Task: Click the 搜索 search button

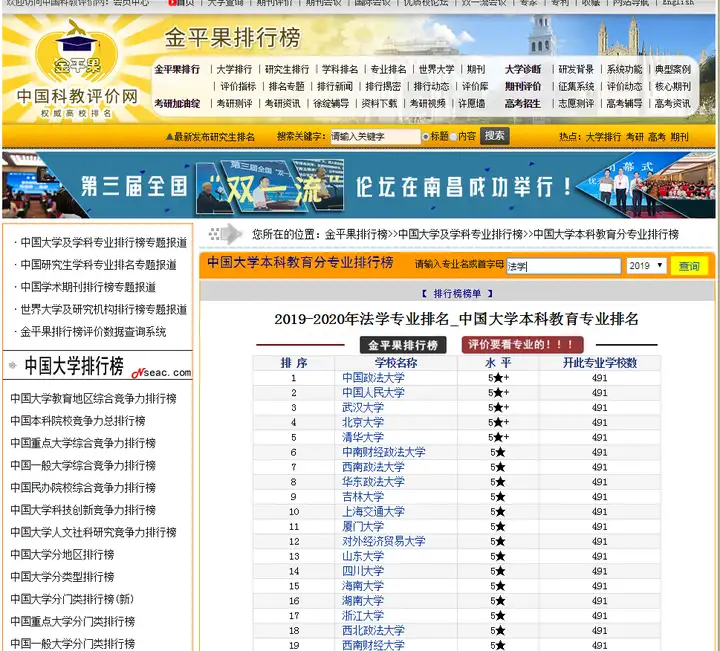Action: (x=495, y=136)
